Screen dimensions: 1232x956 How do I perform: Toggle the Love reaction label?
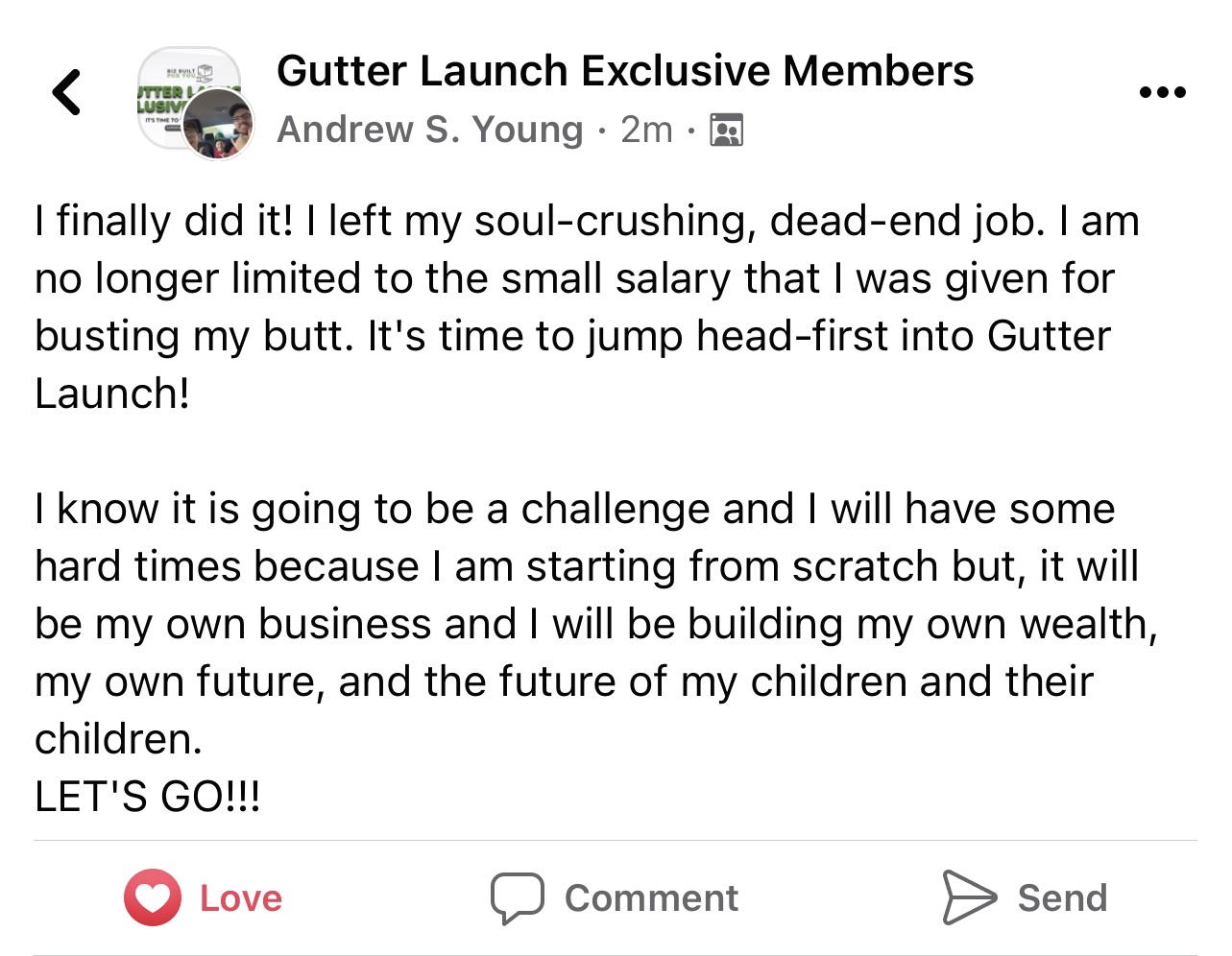tap(241, 898)
